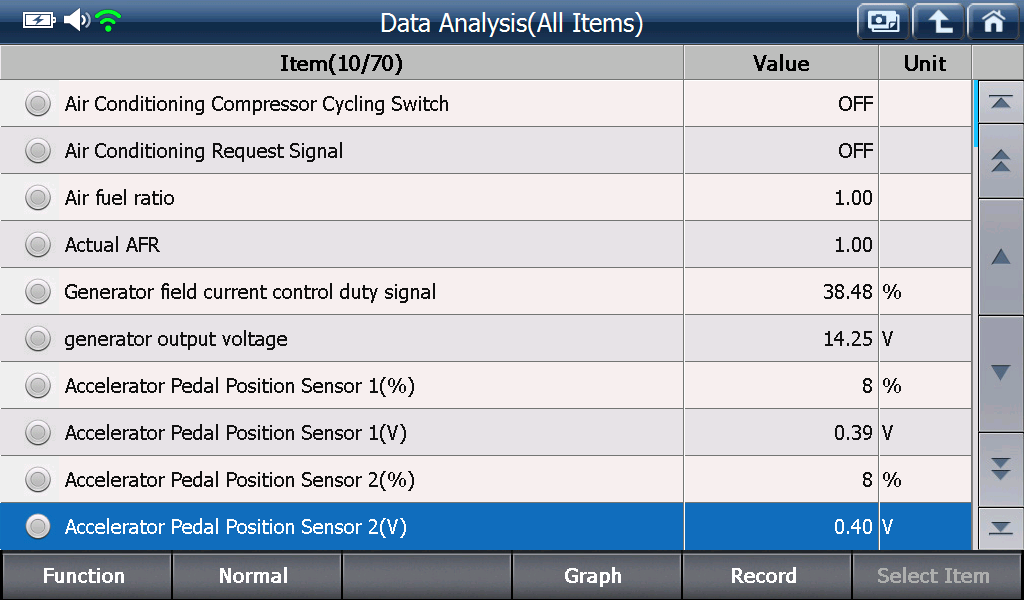Select radio for Actual AFR

[38, 245]
